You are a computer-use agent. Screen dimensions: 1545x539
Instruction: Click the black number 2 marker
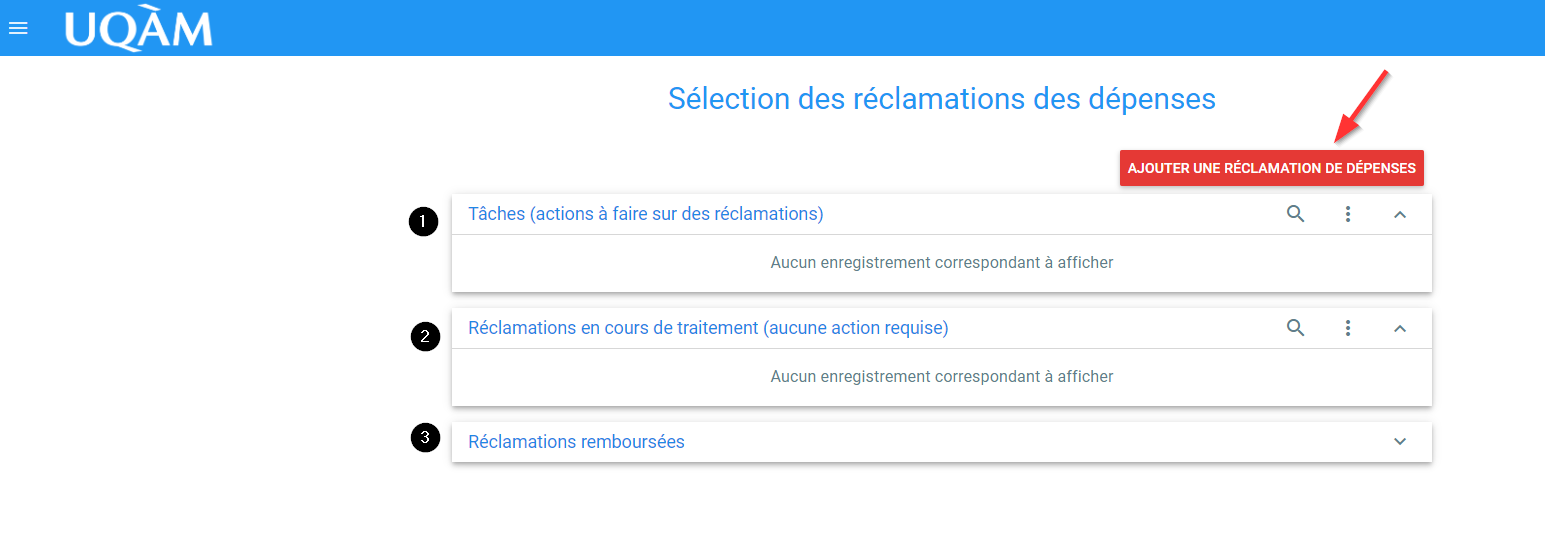coord(425,336)
